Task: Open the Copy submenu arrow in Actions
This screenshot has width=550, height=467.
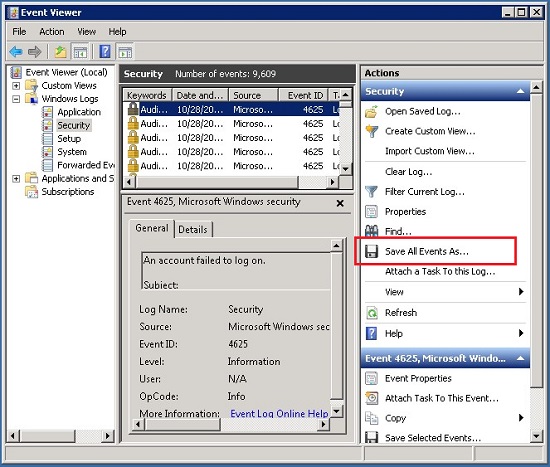Action: pos(521,418)
